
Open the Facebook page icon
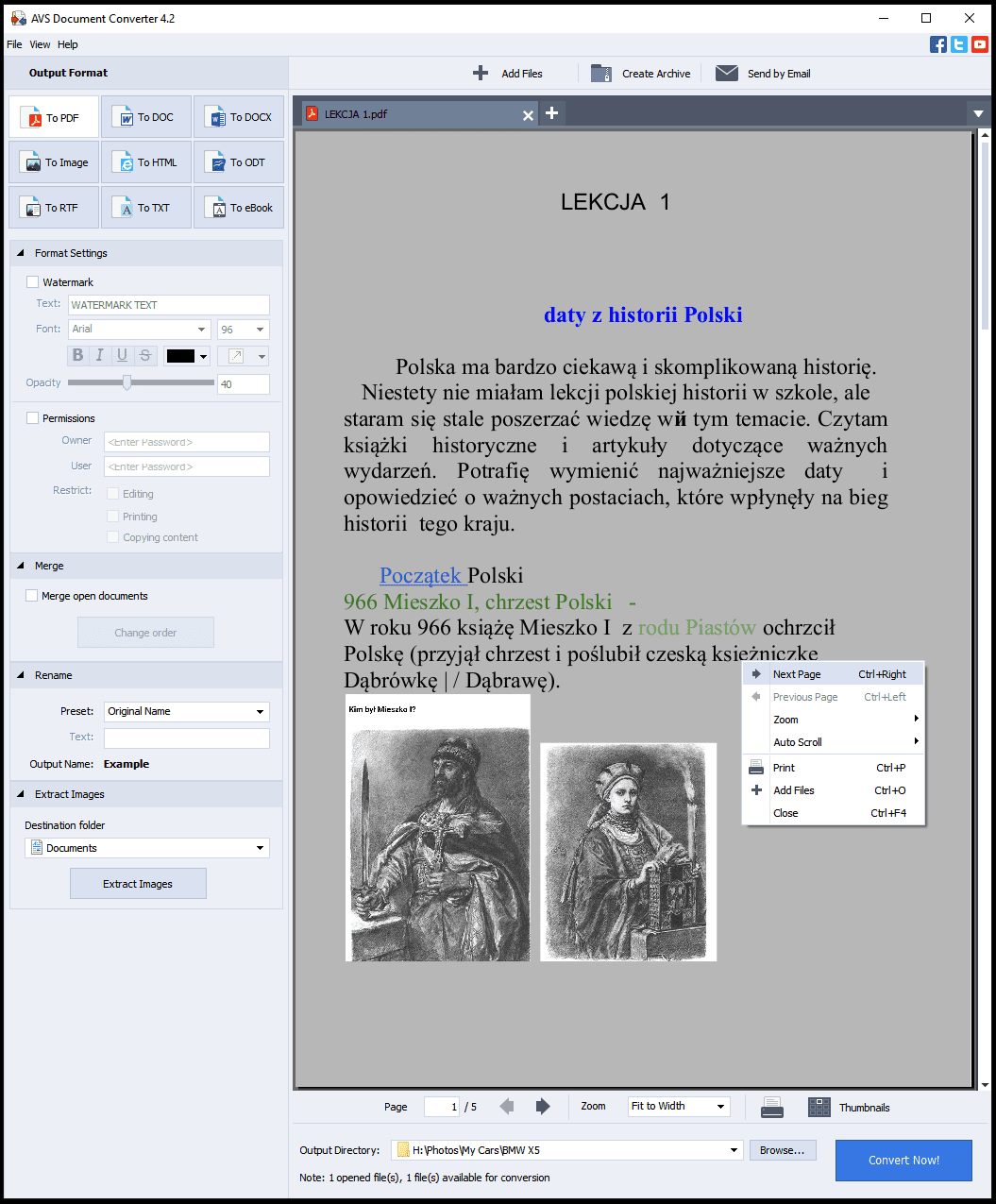click(938, 44)
